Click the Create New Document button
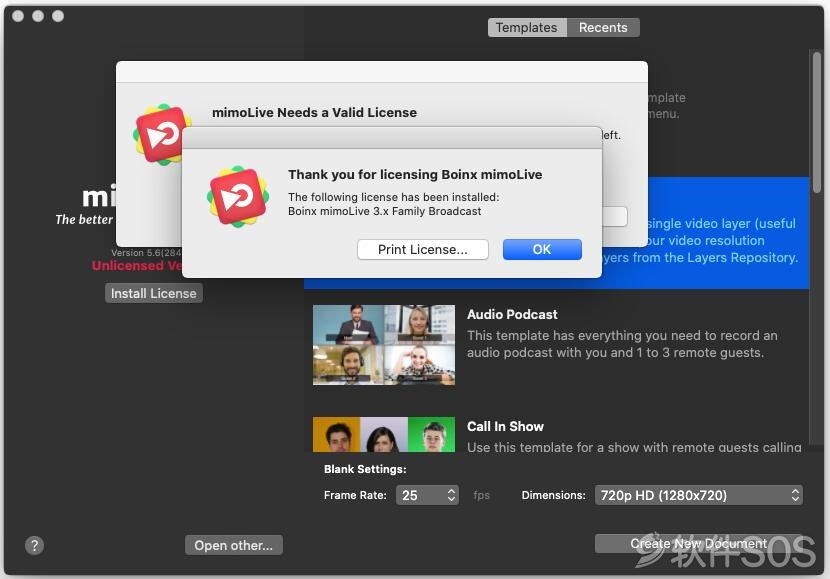Viewport: 830px width, 579px height. [698, 544]
